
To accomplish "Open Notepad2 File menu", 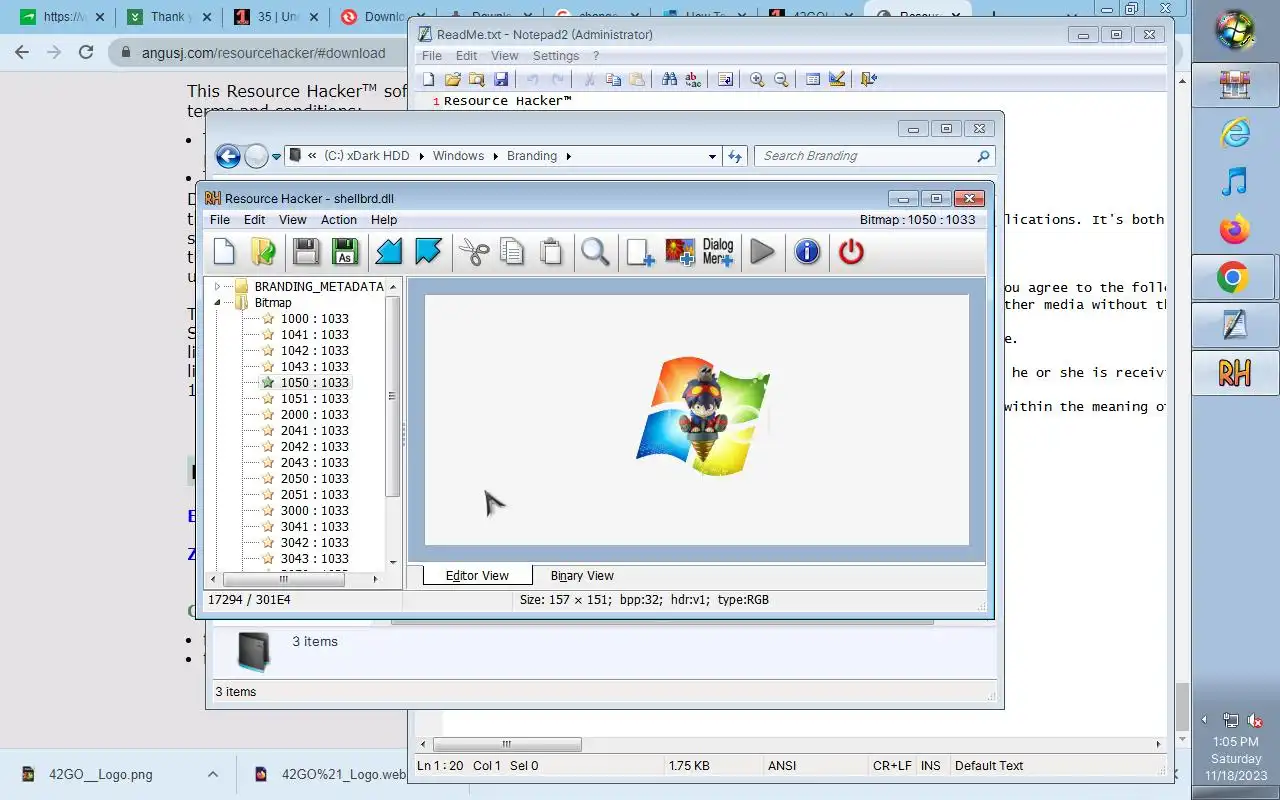I will tap(431, 56).
